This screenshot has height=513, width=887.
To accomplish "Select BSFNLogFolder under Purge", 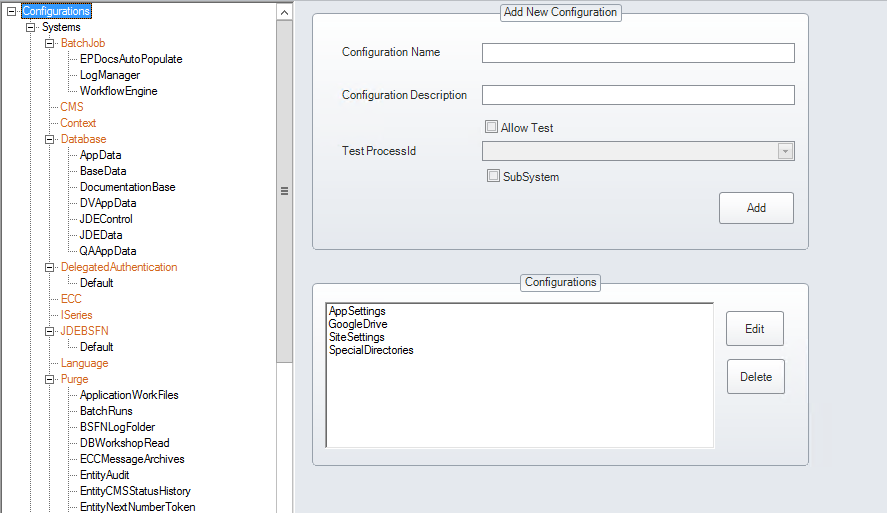I will (117, 427).
